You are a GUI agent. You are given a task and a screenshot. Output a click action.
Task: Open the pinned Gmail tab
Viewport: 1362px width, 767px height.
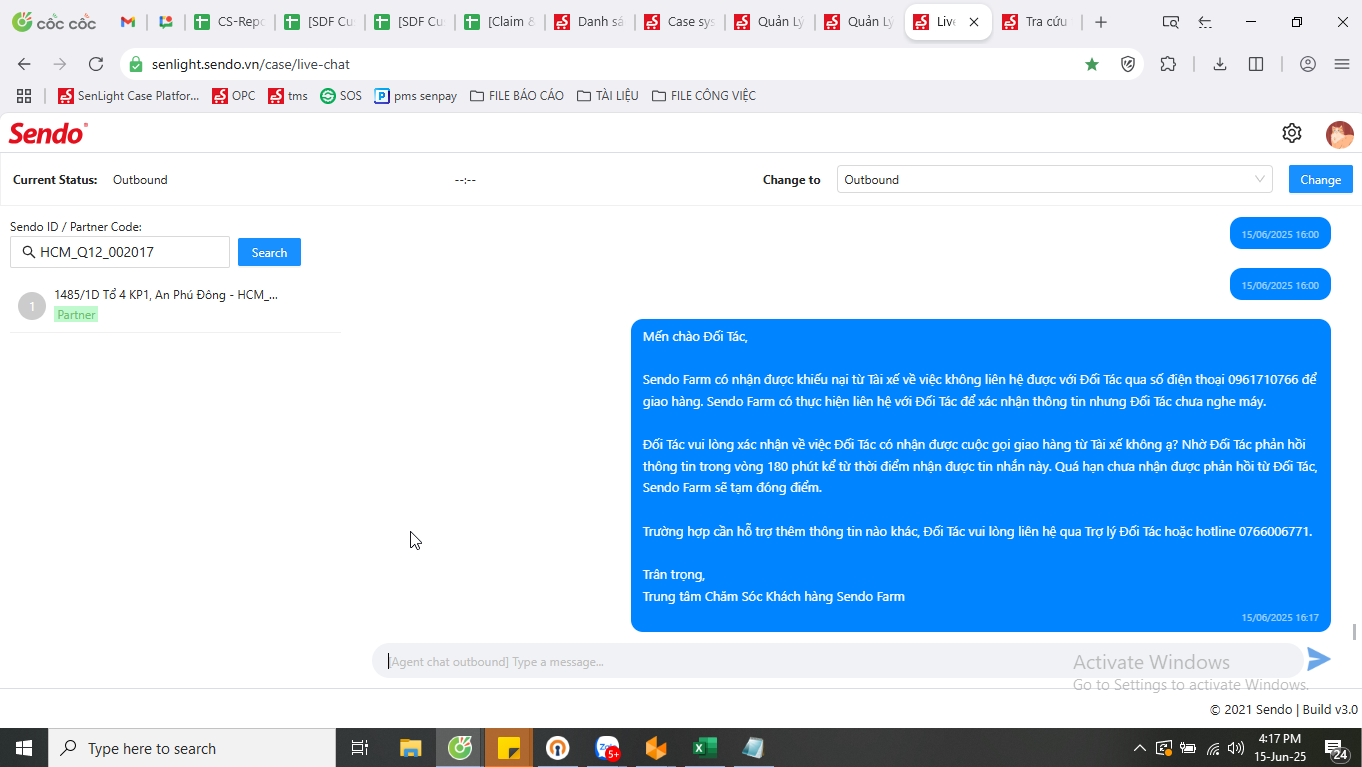click(x=128, y=22)
